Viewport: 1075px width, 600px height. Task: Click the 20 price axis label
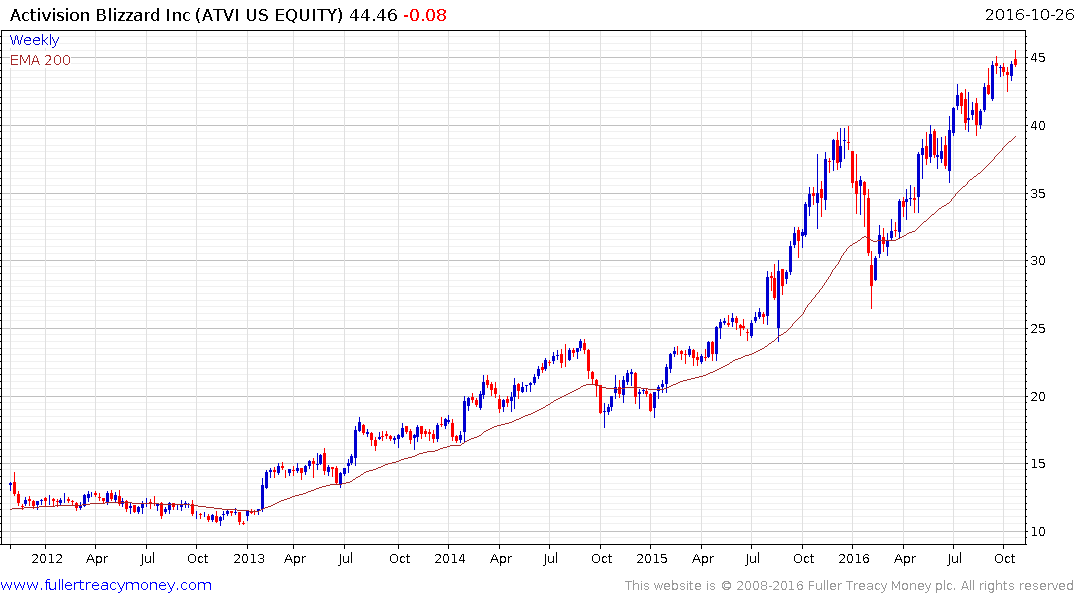click(x=1038, y=396)
